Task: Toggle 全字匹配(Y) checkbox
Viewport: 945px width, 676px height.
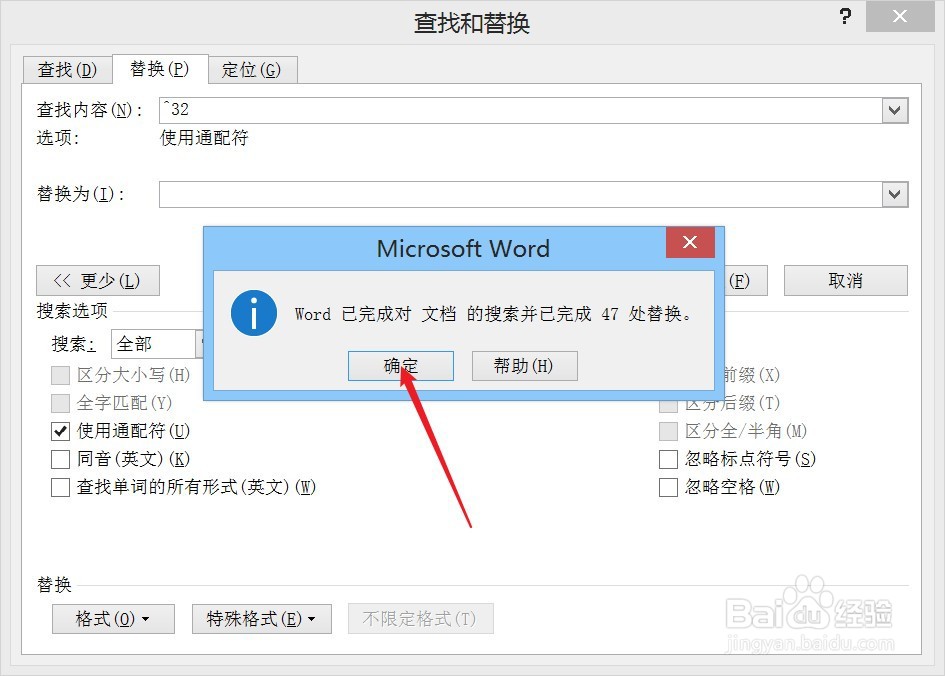Action: (60, 403)
